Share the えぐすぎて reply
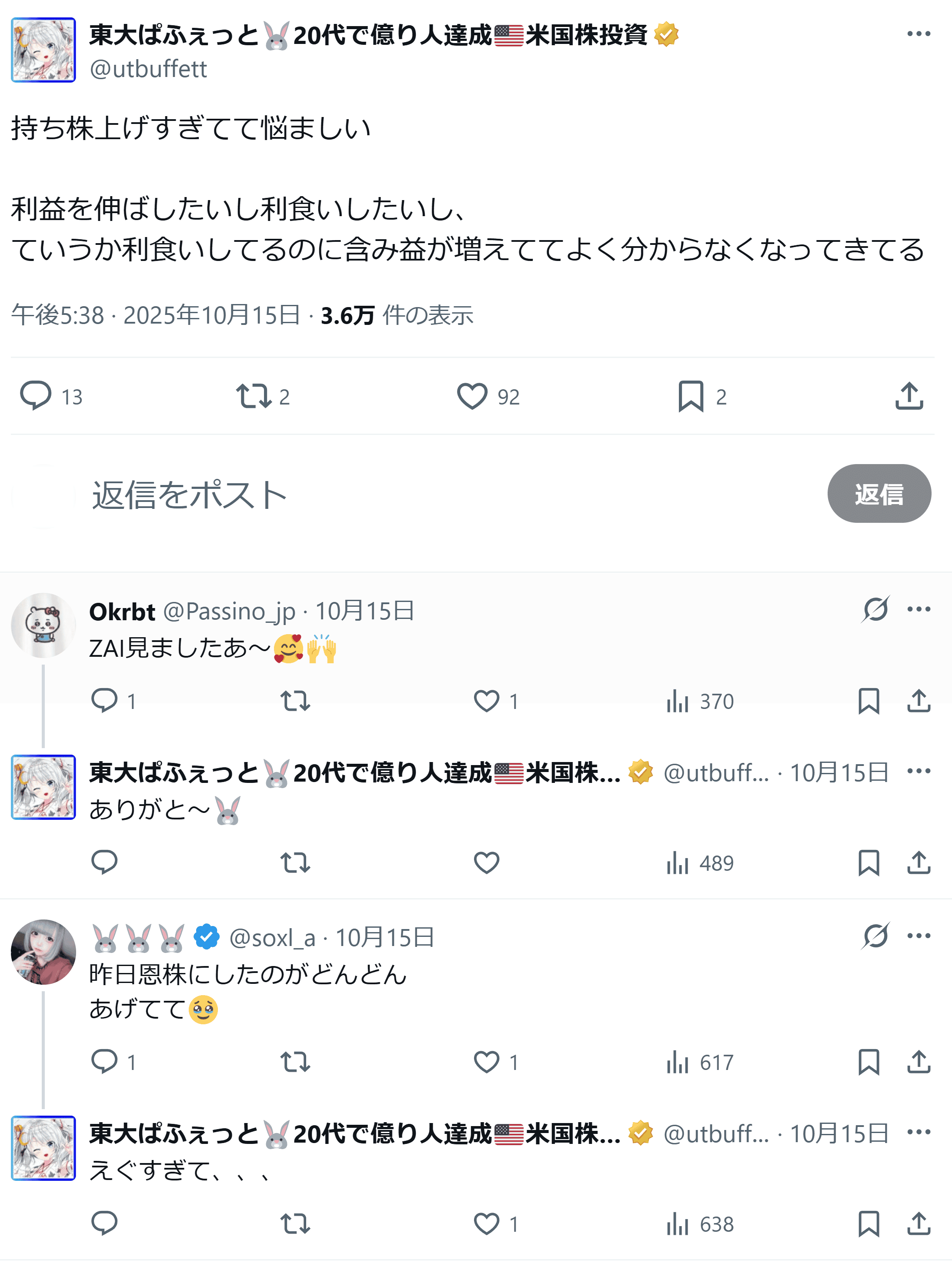The height and width of the screenshot is (1267, 952). 919,1224
